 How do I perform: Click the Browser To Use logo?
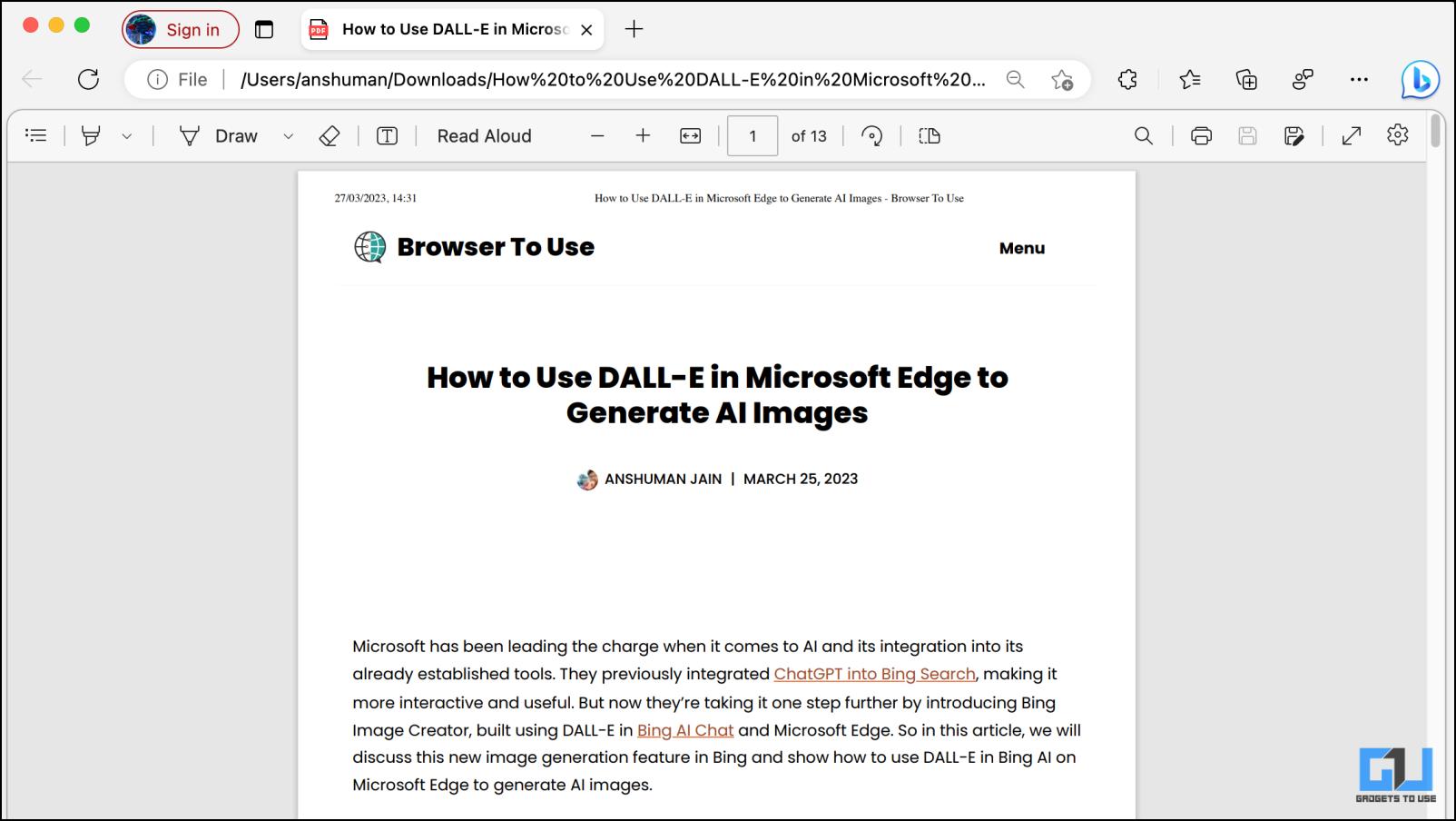click(x=474, y=246)
